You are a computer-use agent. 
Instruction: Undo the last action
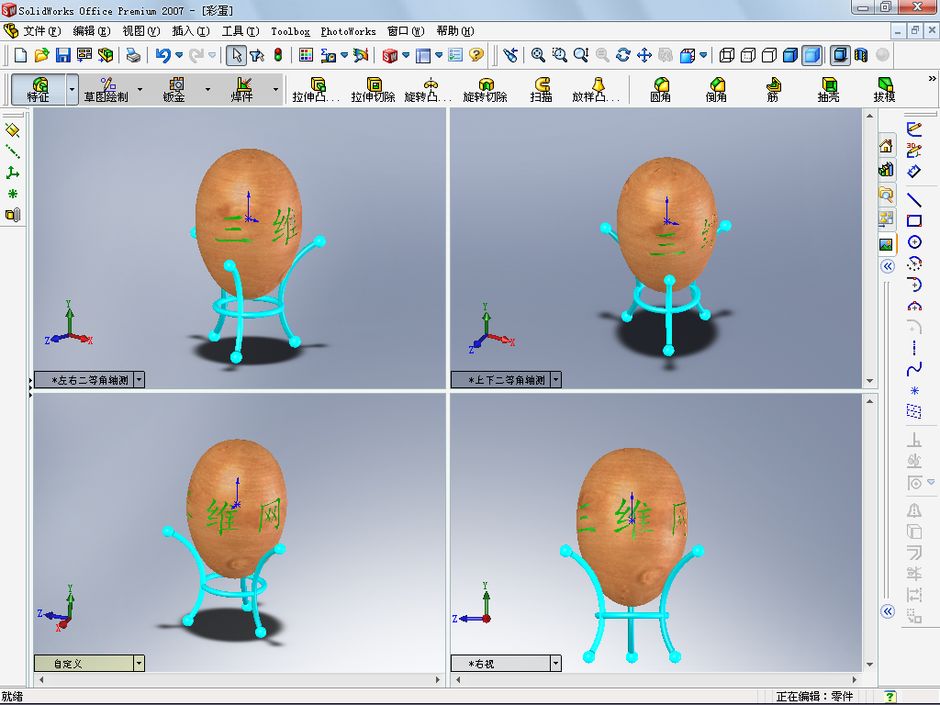point(162,55)
